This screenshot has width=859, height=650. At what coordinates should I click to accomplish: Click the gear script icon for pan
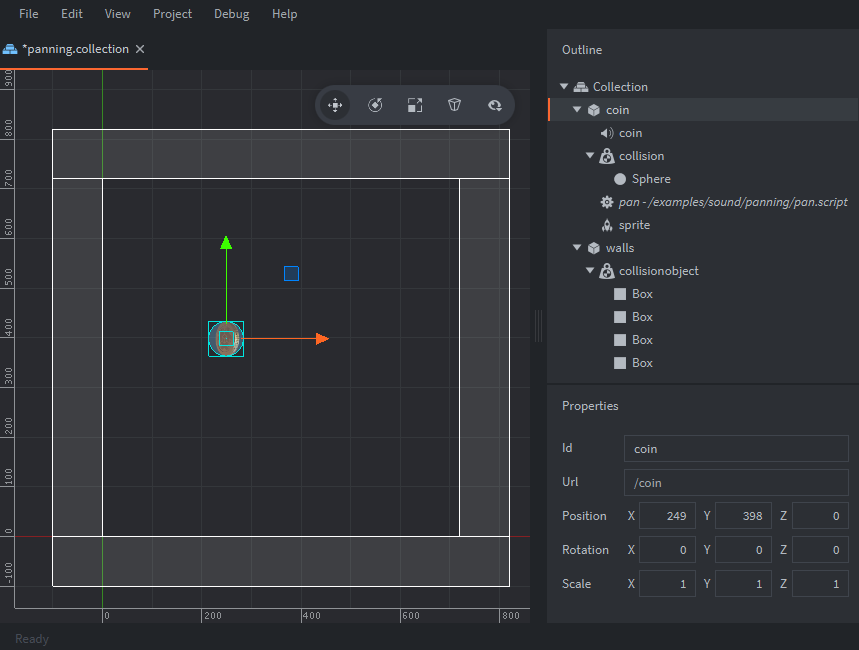[606, 202]
